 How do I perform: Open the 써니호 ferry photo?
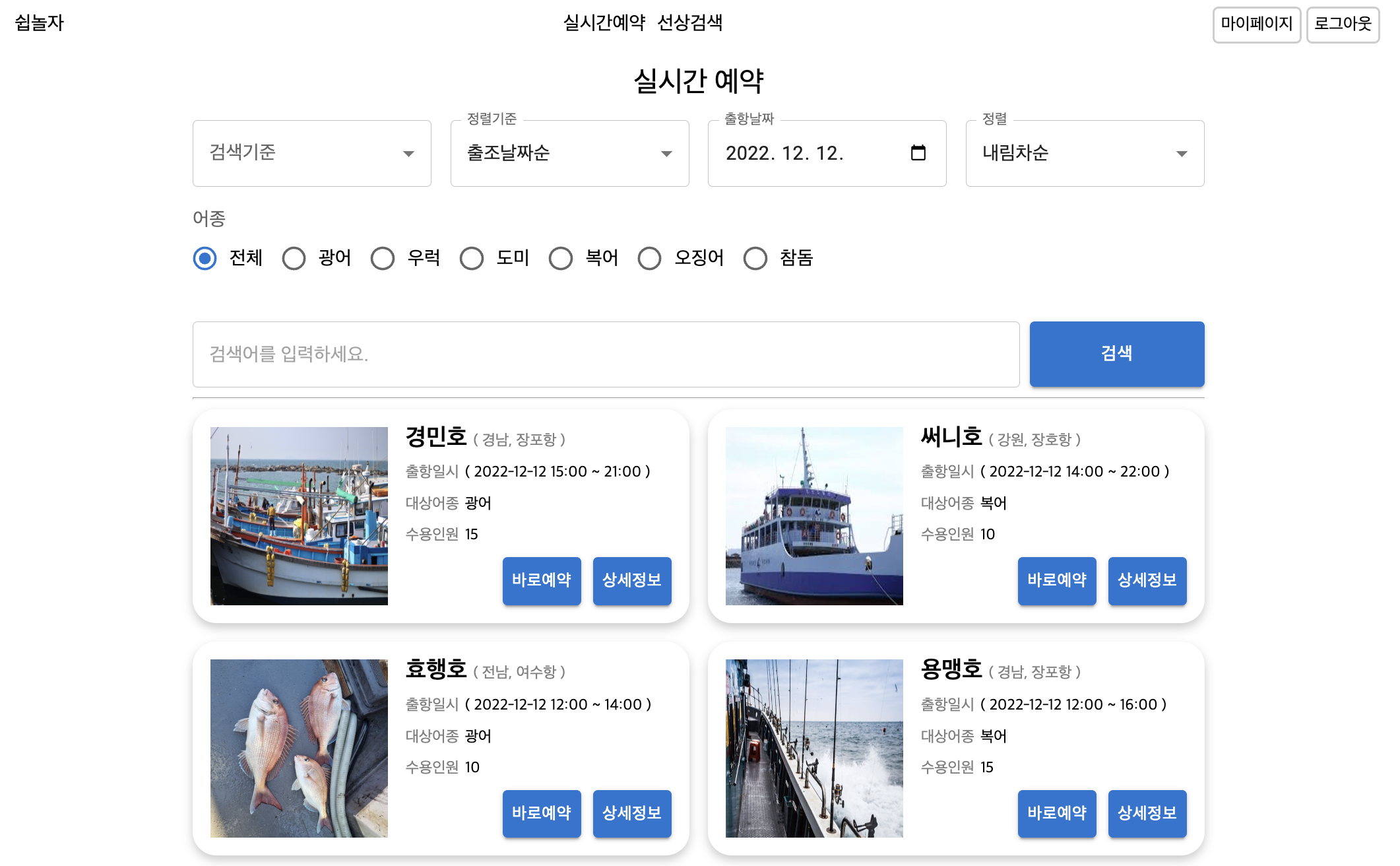[x=814, y=516]
